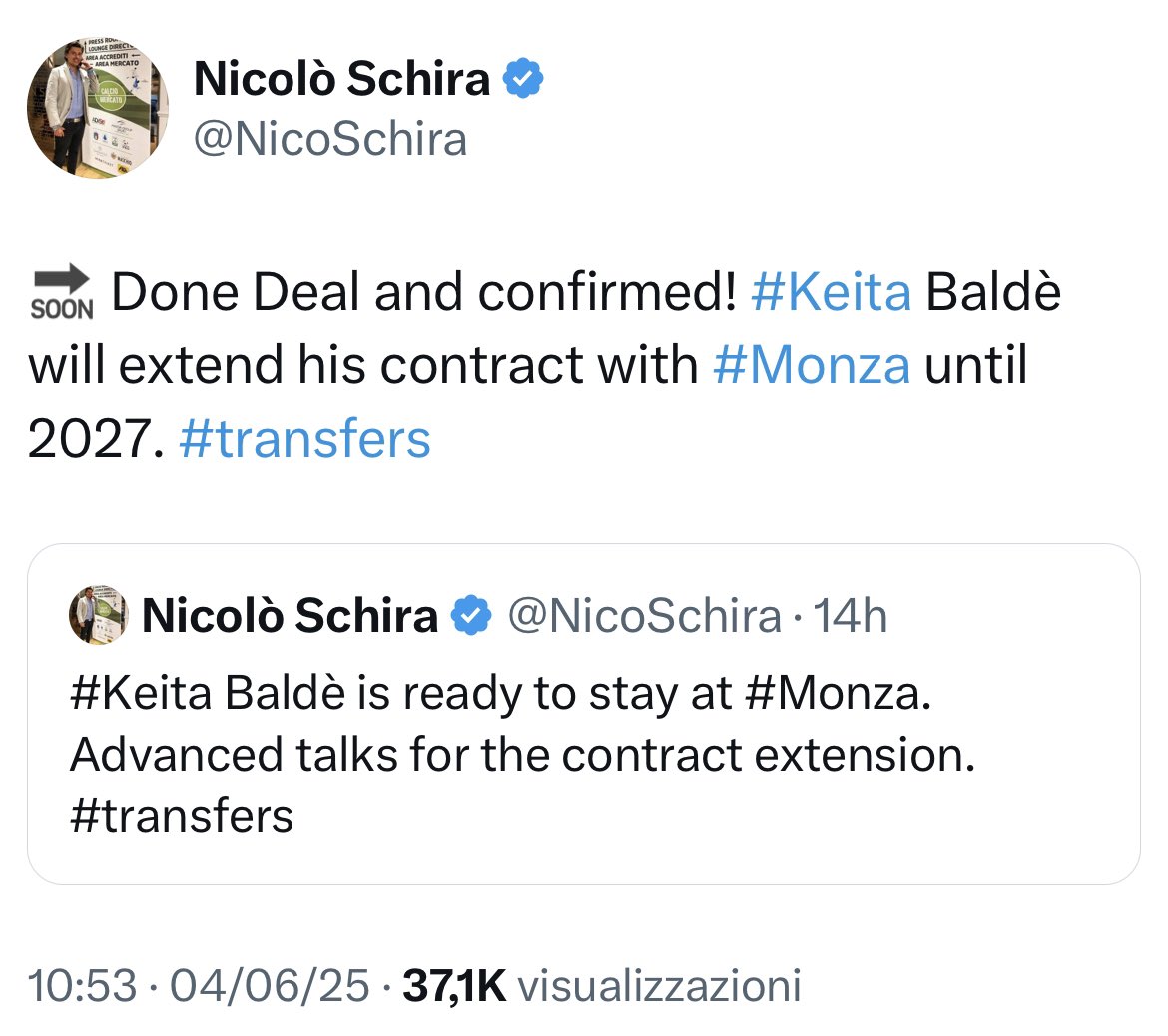
Task: Open the #Keita hashtag in main tweet
Action: 832,292
